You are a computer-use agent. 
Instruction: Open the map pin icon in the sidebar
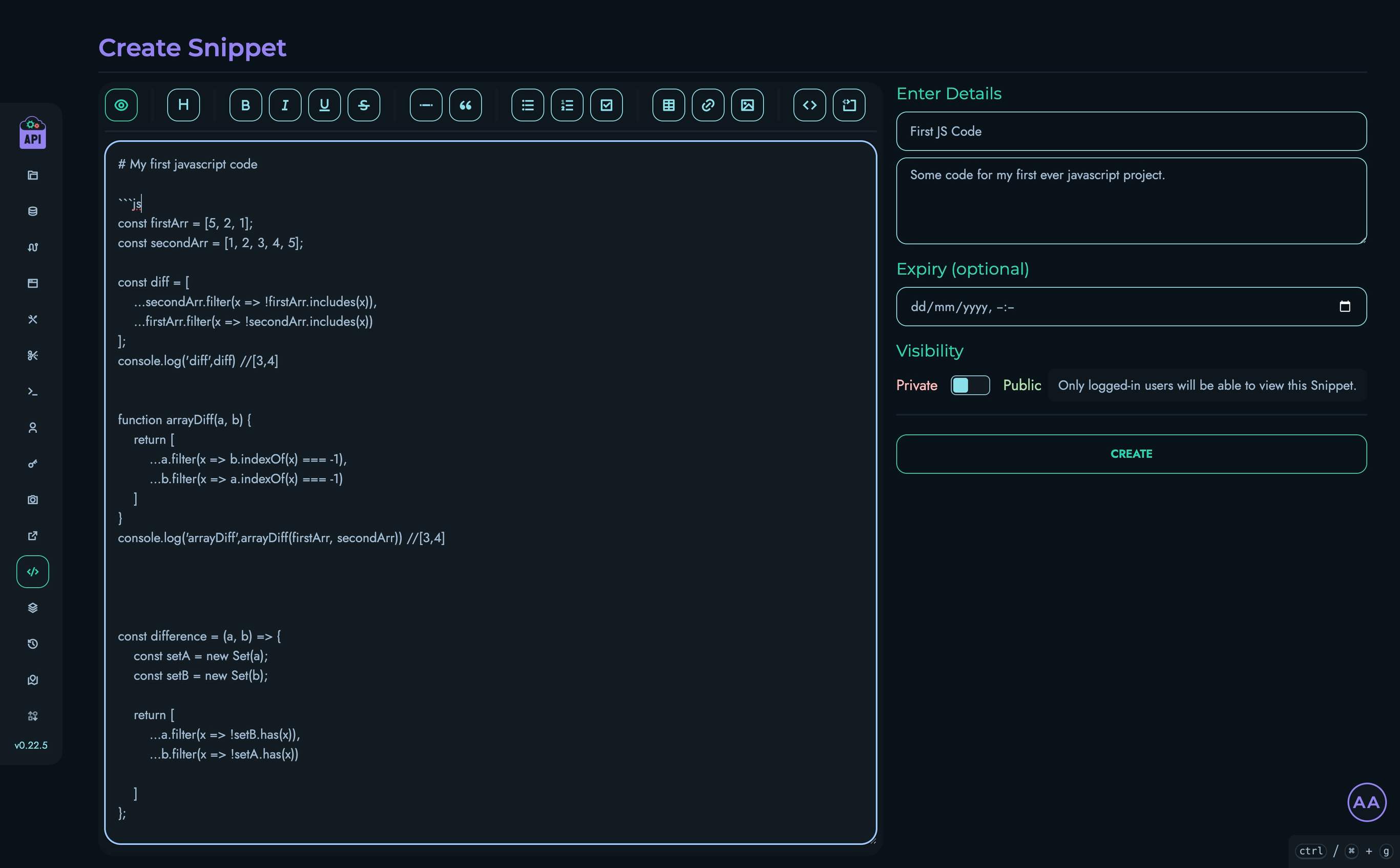(33, 680)
